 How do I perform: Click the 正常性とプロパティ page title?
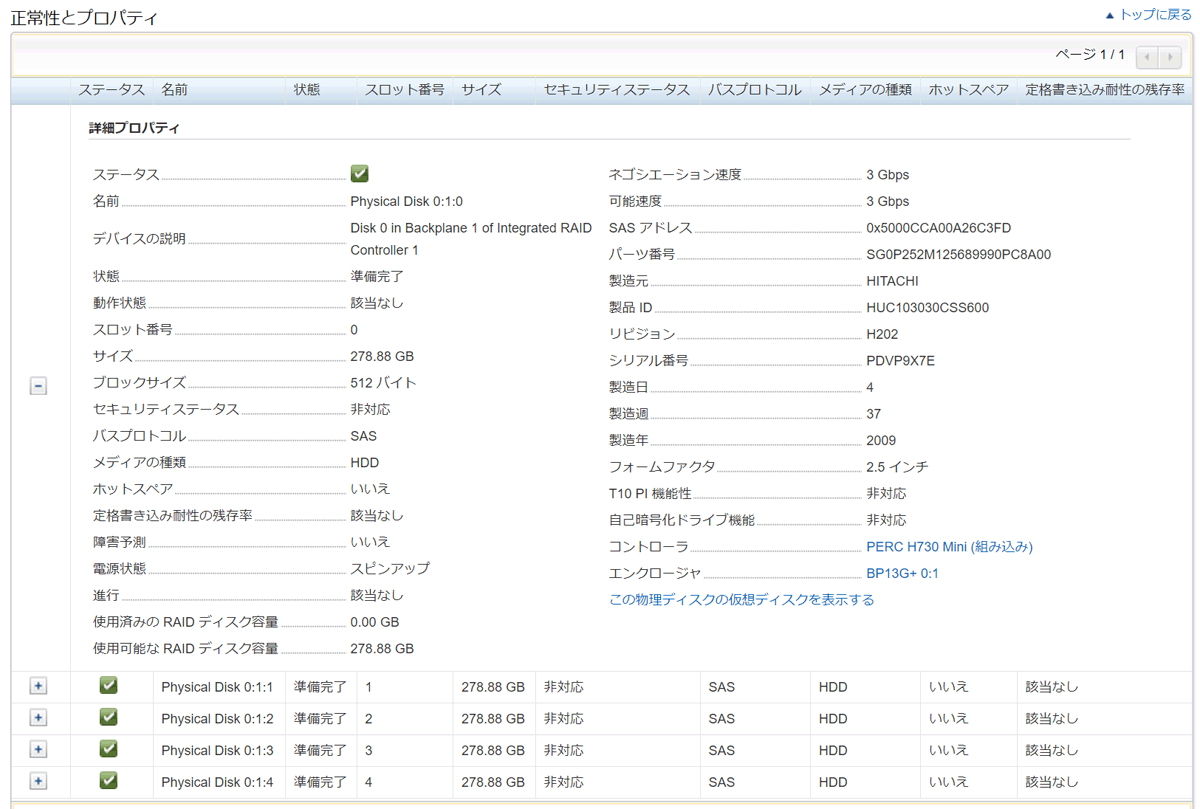84,18
